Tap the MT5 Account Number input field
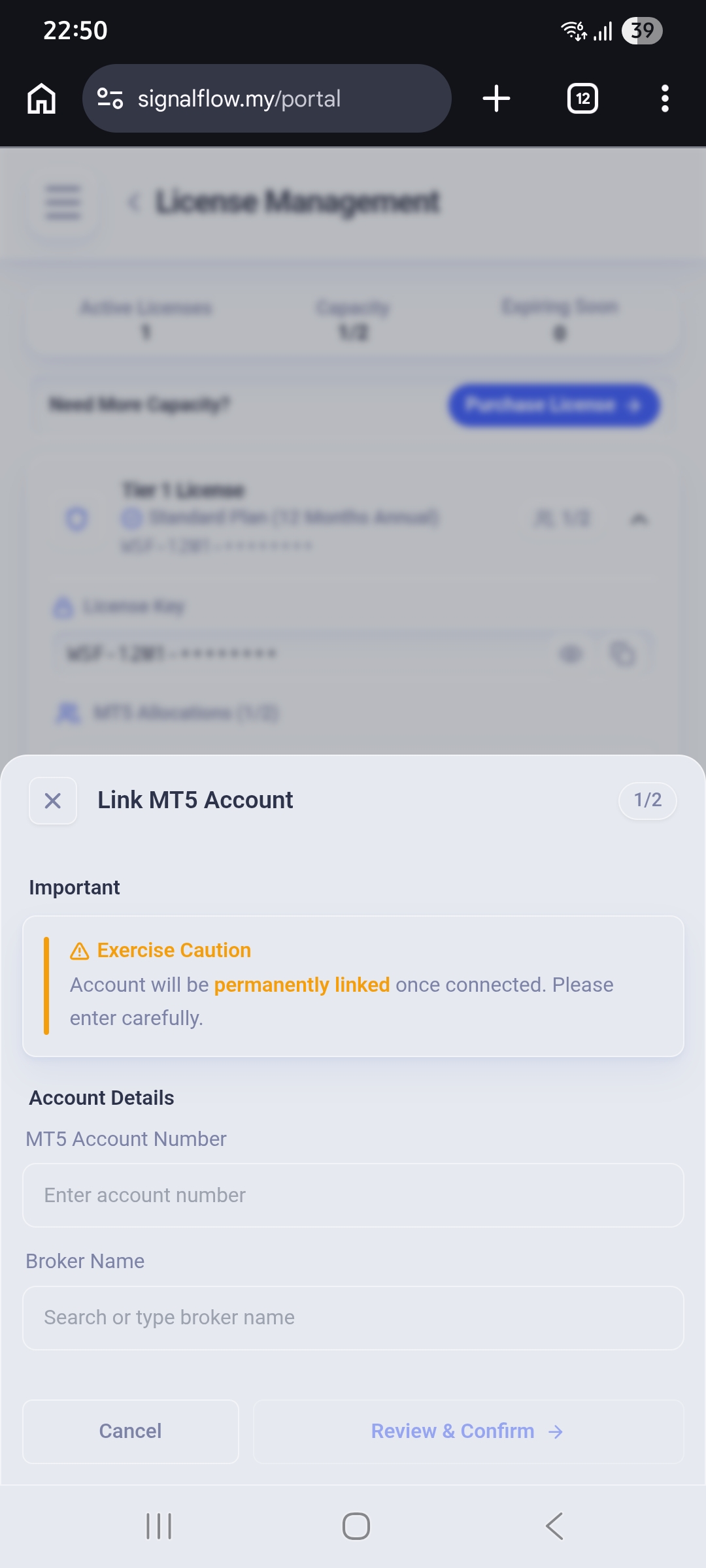The image size is (706, 1568). (x=353, y=1195)
